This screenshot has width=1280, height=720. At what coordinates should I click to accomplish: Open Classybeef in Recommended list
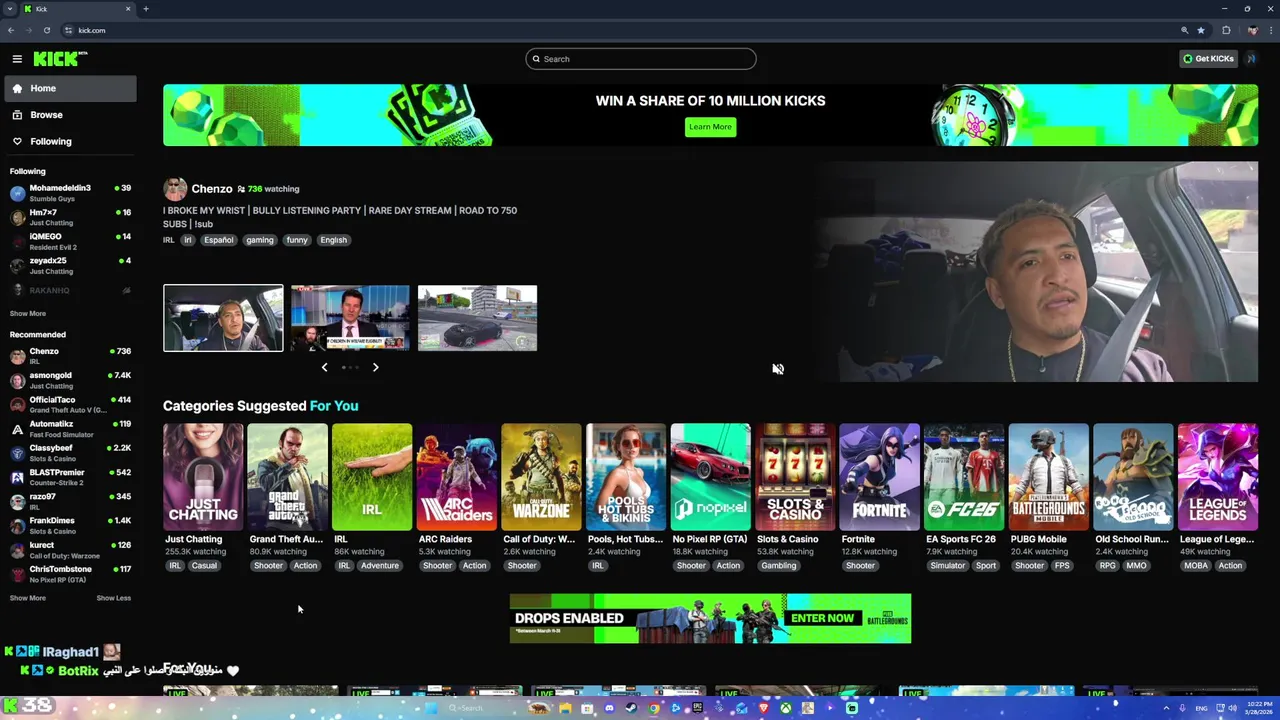(70, 453)
